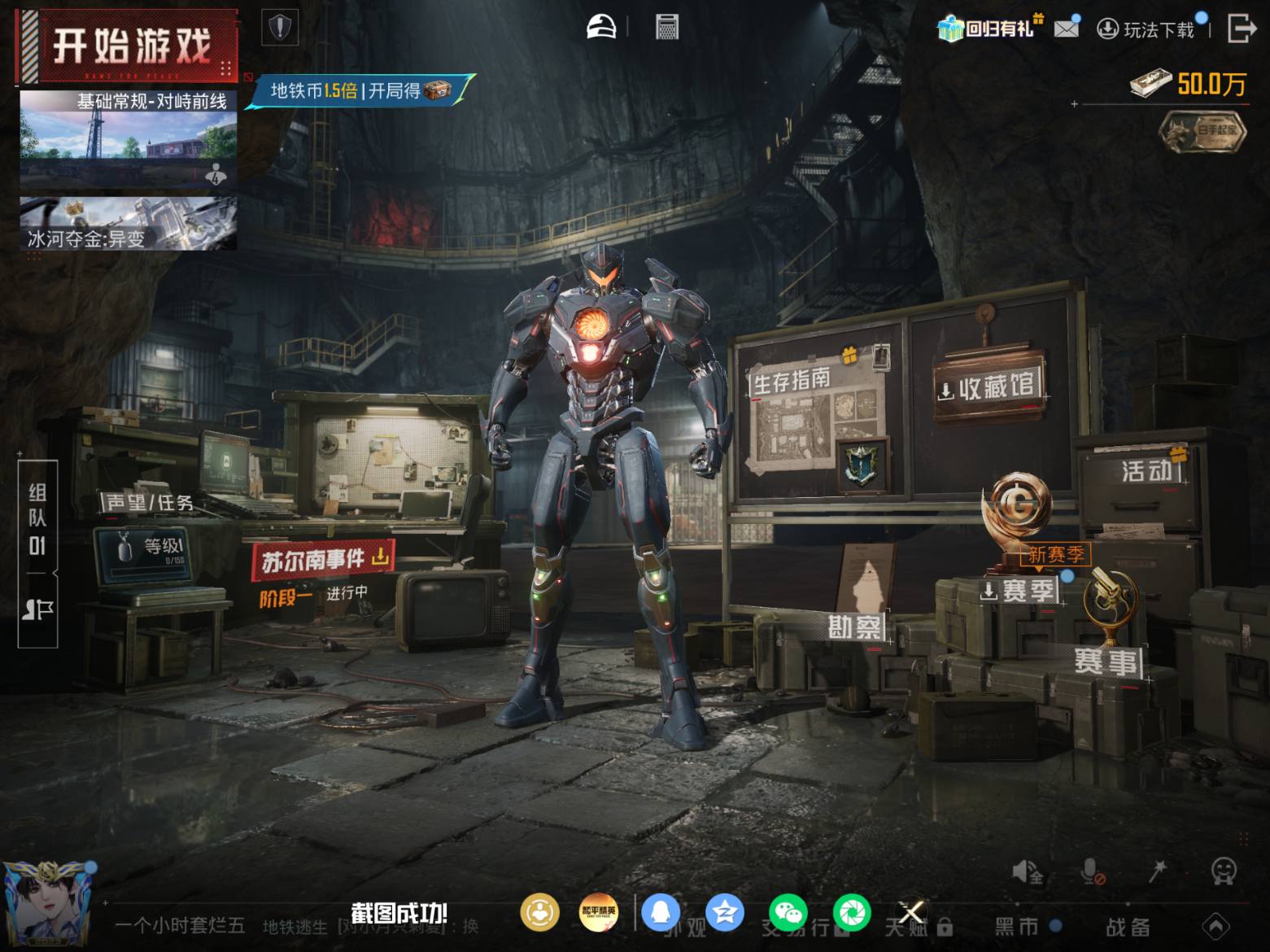Toggle the speaker voice channel
This screenshot has height=952, width=1270.
pyautogui.click(x=1027, y=871)
